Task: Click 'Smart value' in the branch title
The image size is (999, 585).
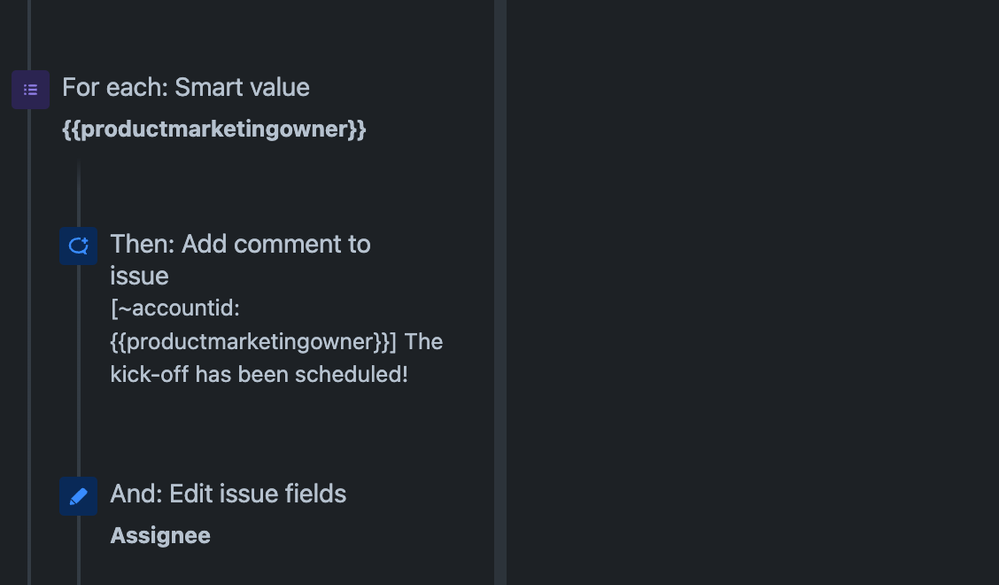Action: click(x=242, y=88)
